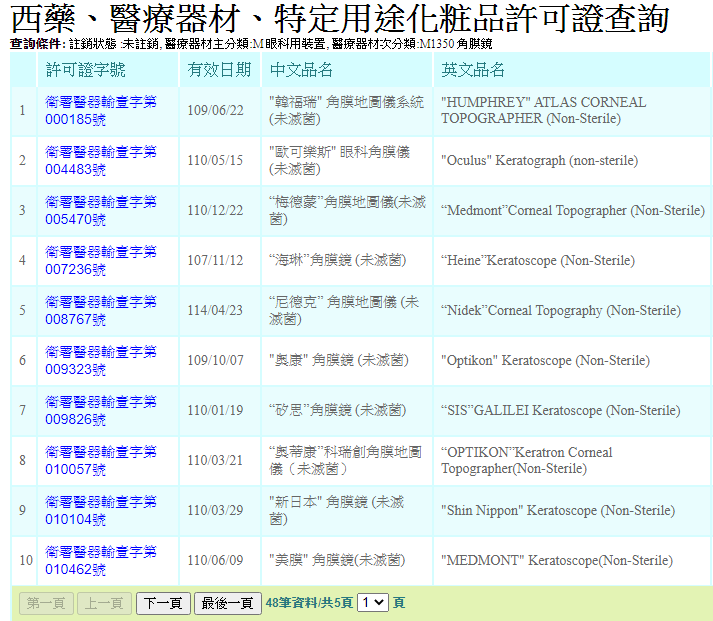
Task: Open license link 衛署醫器輸壹字第008767號
Action: click(x=100, y=310)
